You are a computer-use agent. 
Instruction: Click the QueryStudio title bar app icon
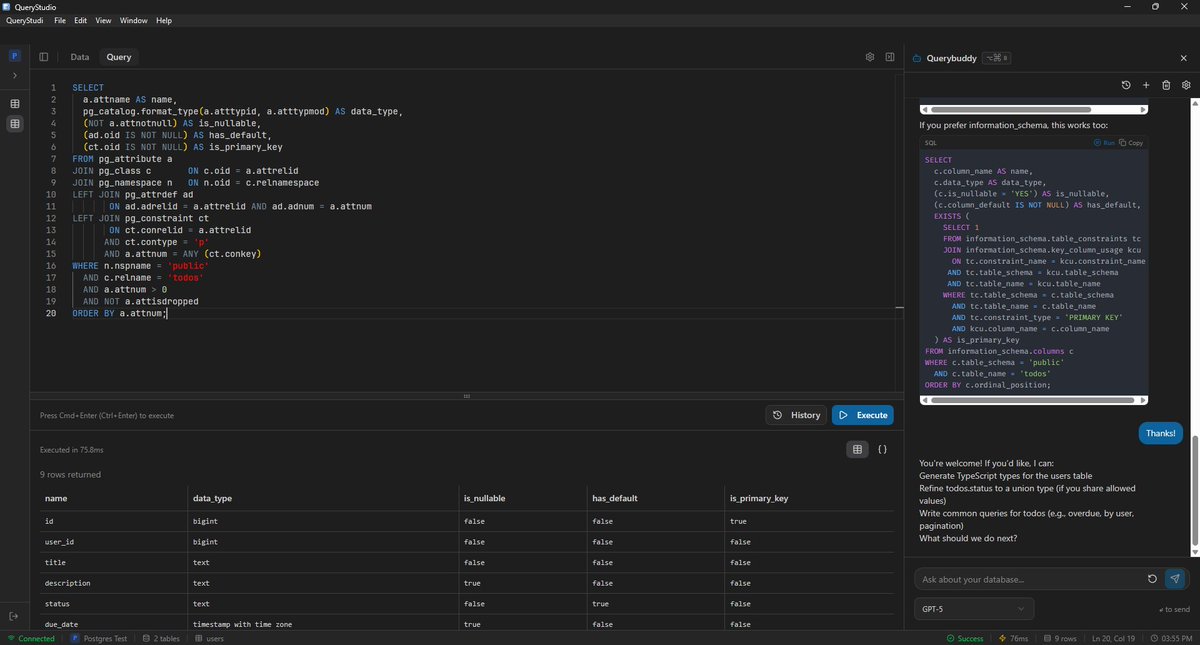[6, 6]
